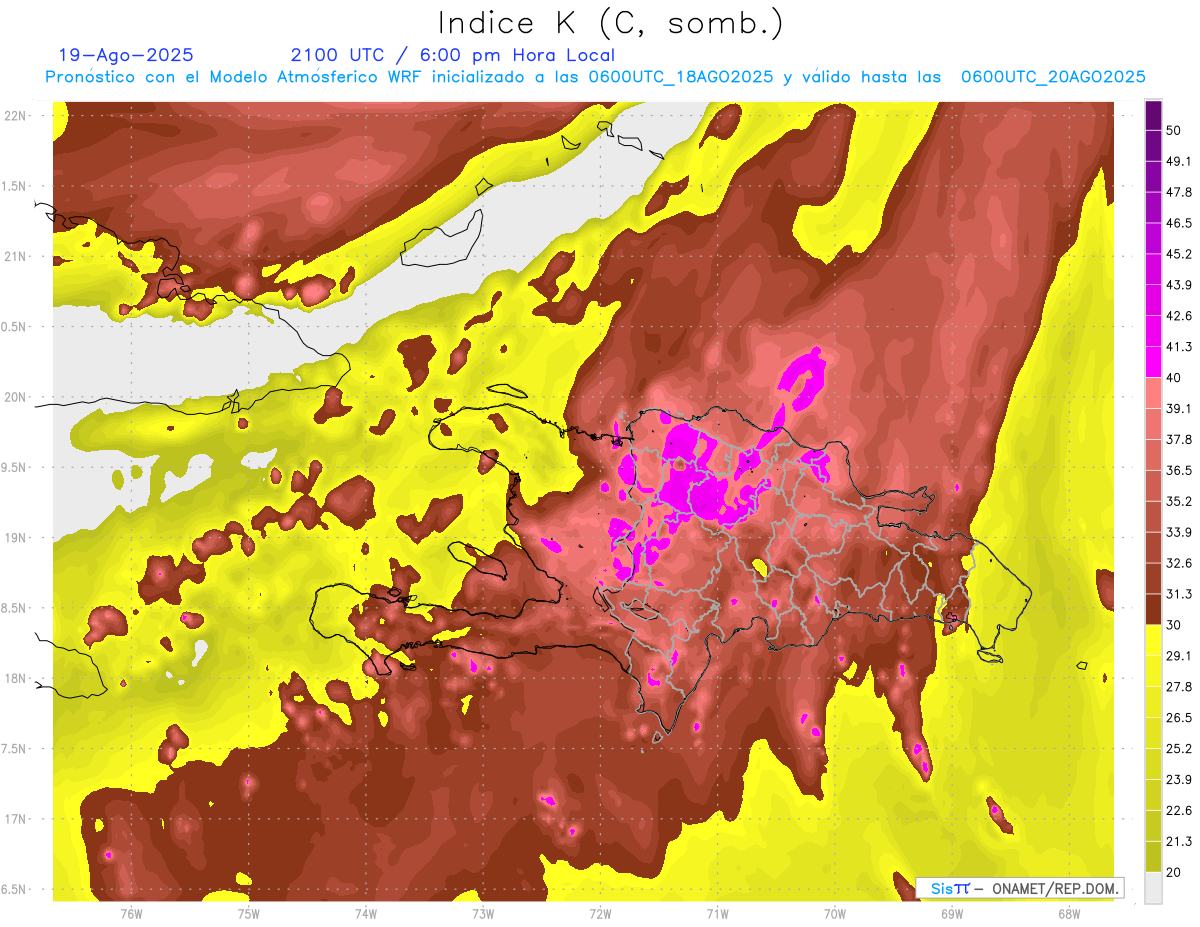Click the '46.5' colorbar label
The width and height of the screenshot is (1200, 927).
[1178, 223]
